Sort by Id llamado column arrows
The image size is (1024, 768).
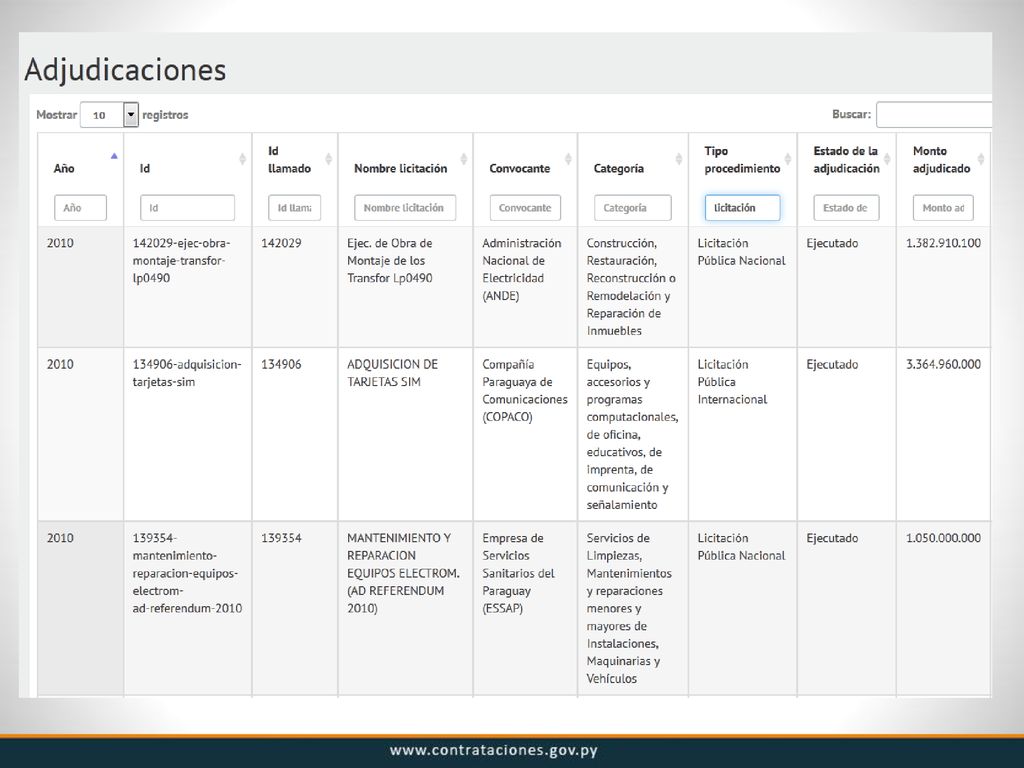coord(328,159)
